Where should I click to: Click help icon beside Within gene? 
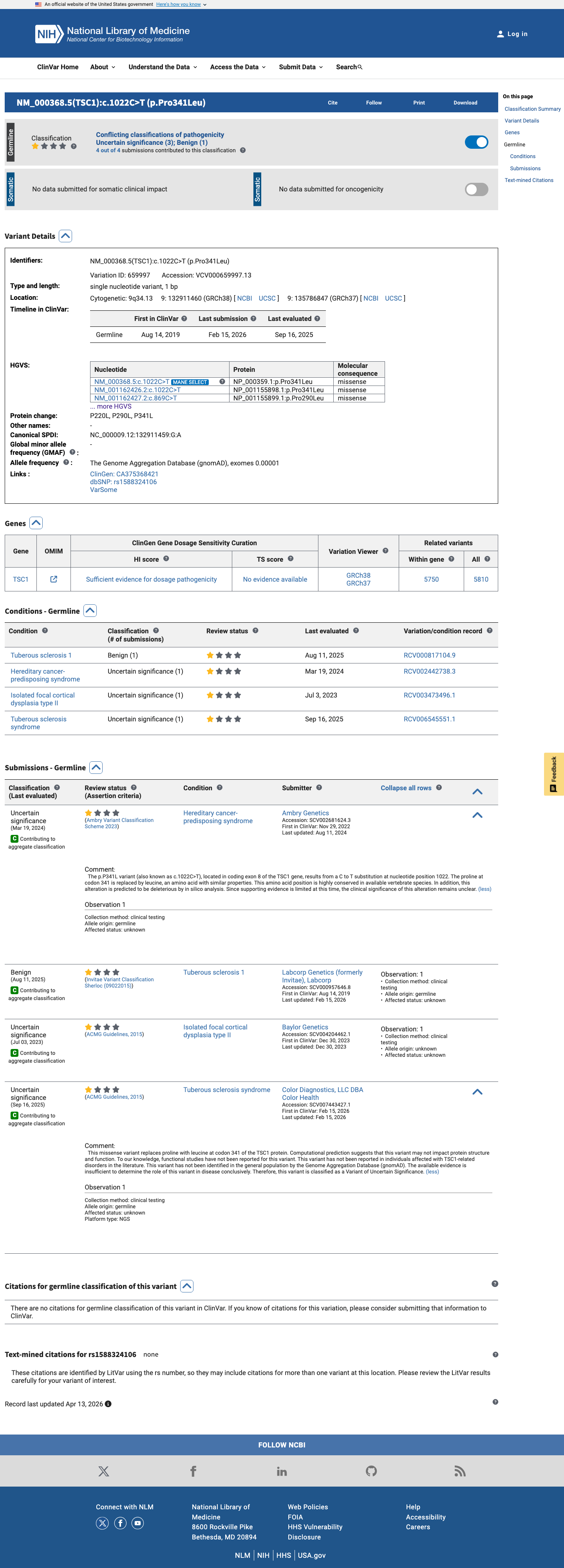451,559
